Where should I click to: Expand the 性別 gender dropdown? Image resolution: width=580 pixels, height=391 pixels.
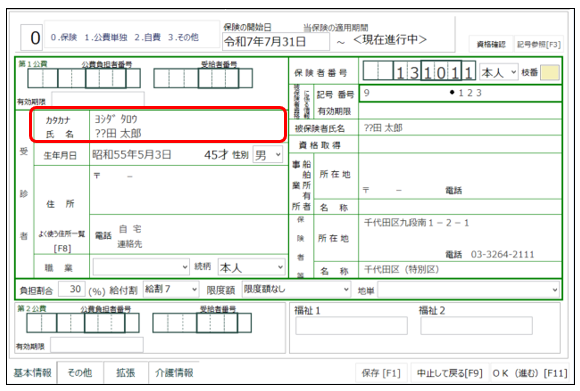coord(268,155)
